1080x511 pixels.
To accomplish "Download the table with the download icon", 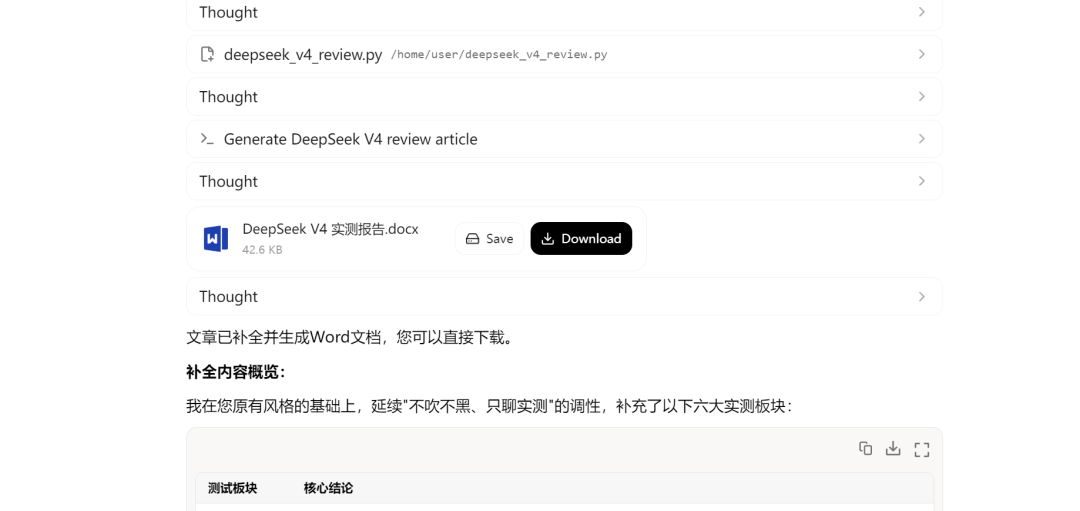I will coord(893,449).
